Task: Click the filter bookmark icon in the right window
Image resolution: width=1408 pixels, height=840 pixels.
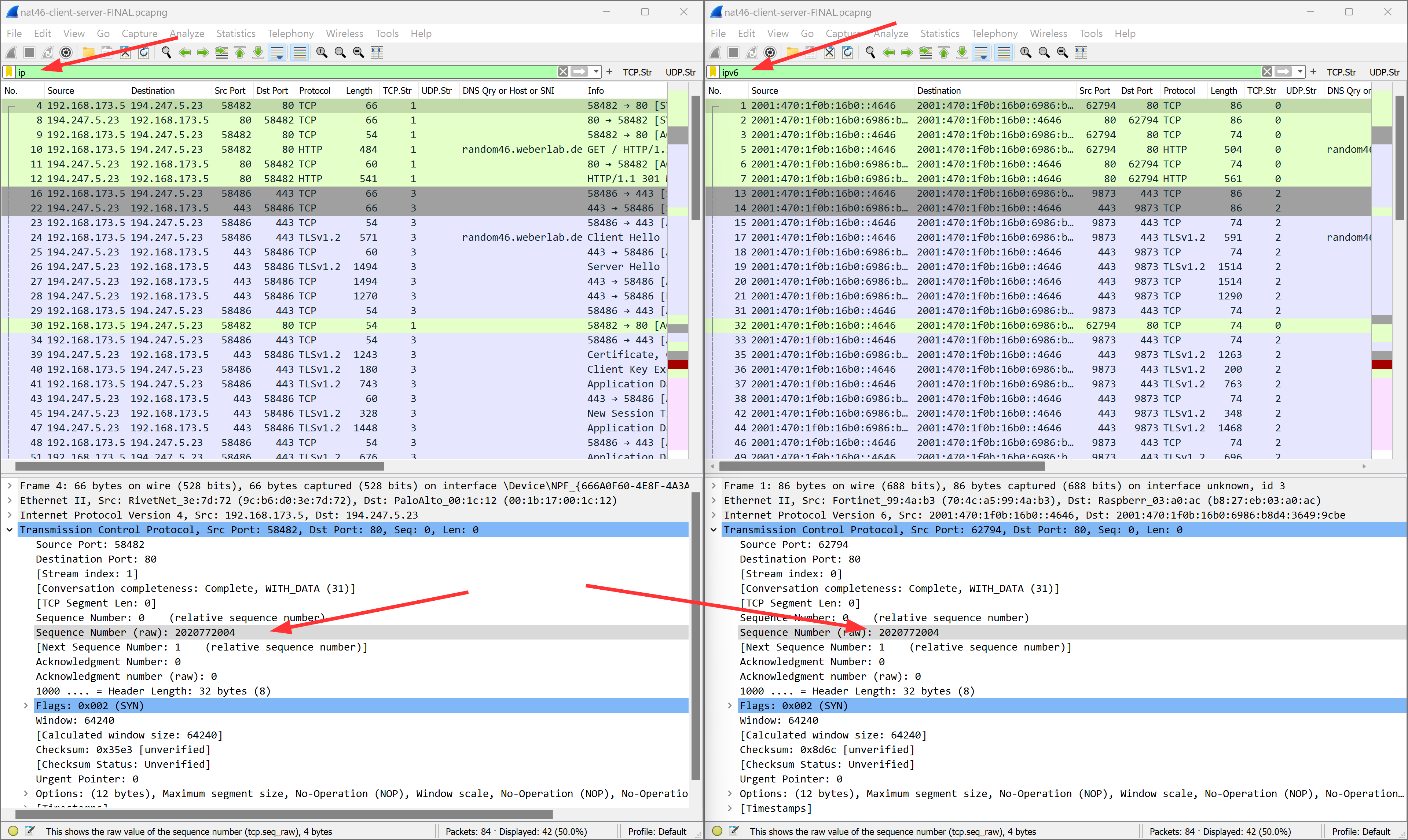Action: (713, 72)
